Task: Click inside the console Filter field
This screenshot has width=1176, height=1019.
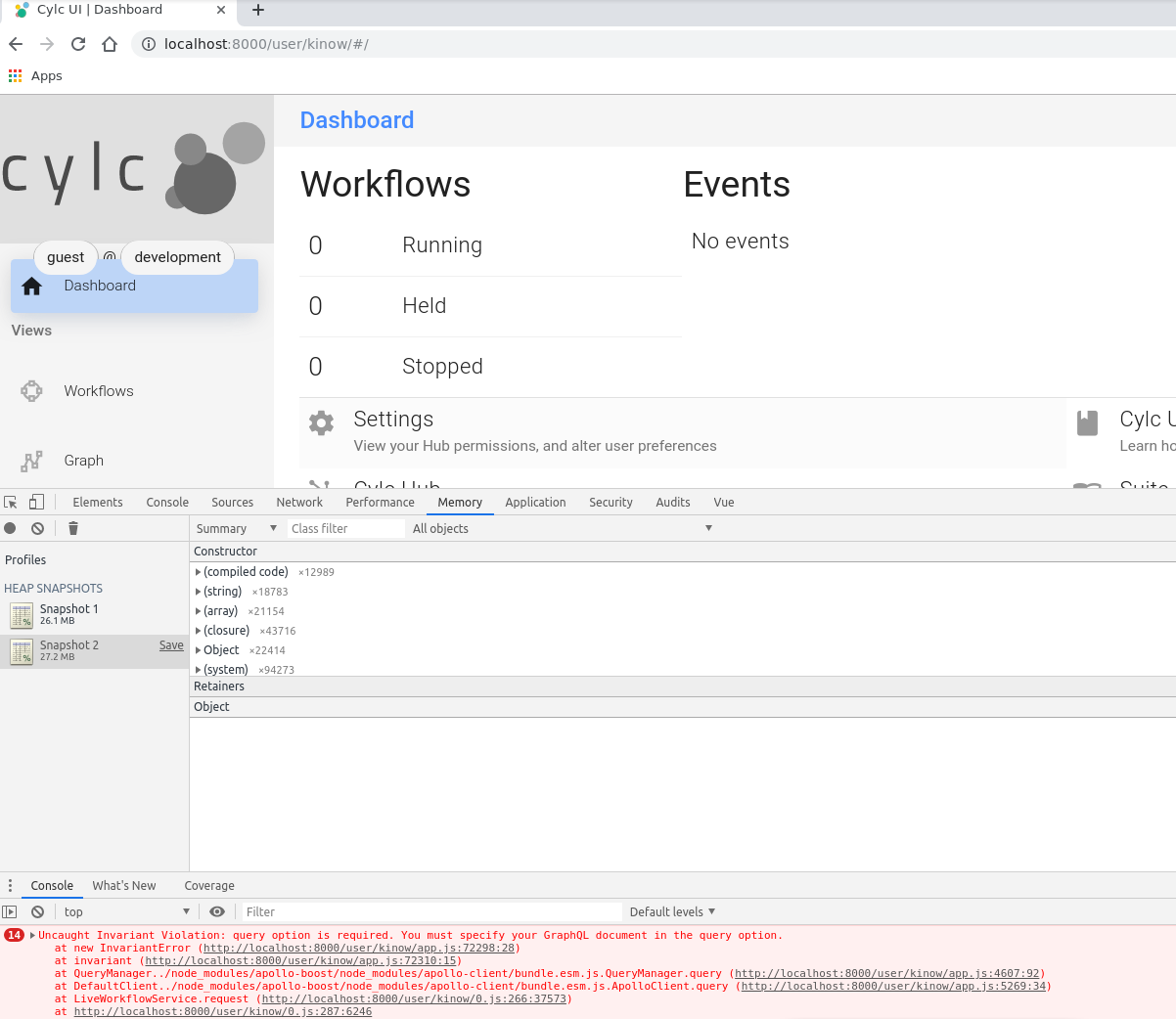Action: coord(430,911)
